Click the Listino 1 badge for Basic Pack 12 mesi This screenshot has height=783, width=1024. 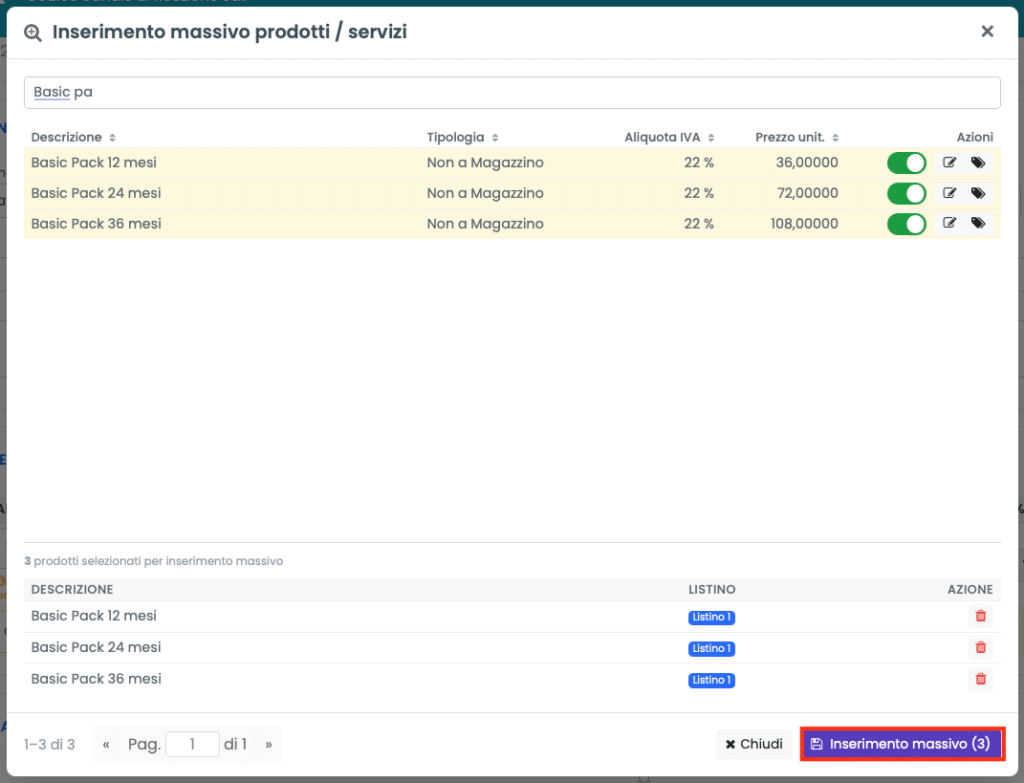711,617
